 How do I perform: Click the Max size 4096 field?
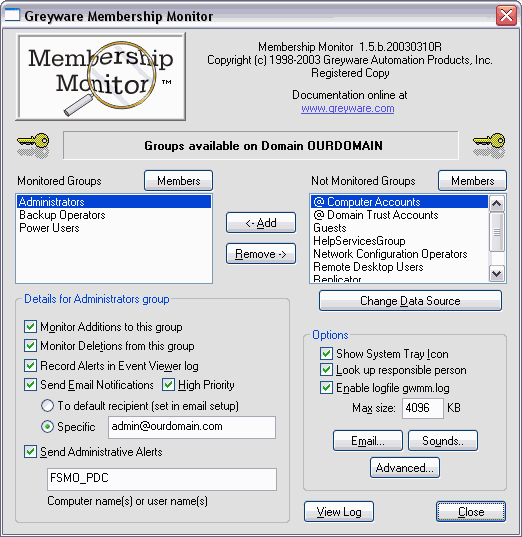coord(423,408)
